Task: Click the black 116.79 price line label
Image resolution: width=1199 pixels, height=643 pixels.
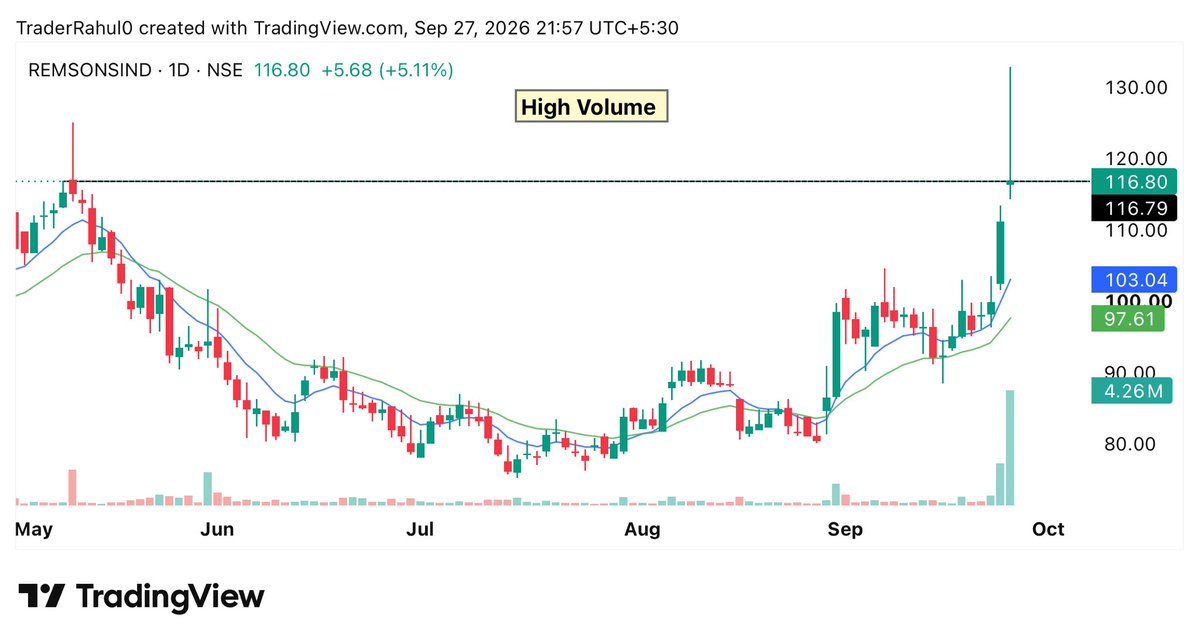Action: pos(1134,208)
